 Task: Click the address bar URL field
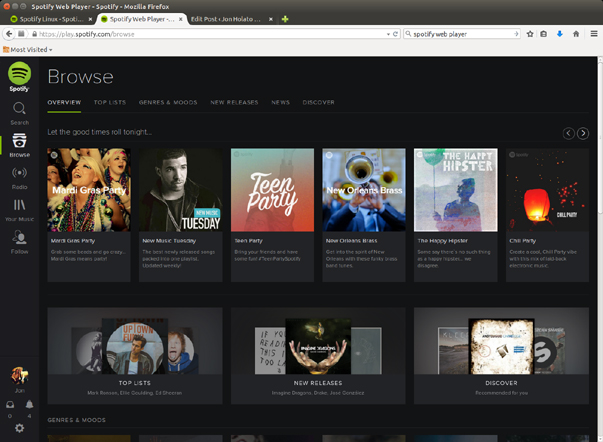click(212, 34)
